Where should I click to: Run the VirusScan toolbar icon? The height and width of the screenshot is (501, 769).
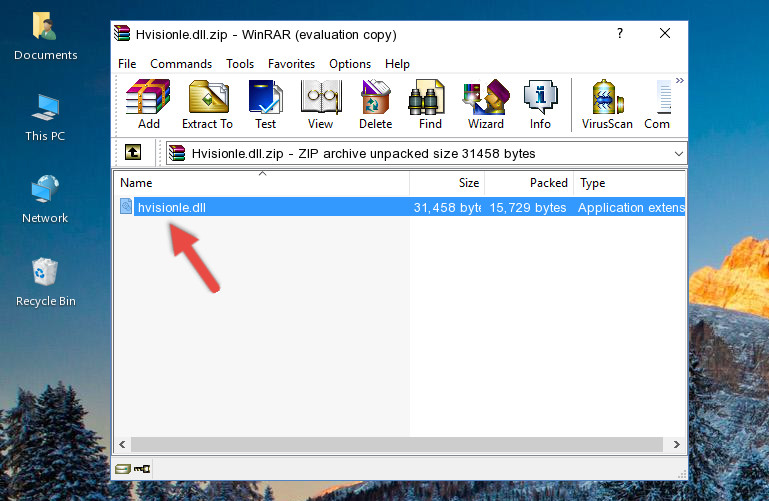click(607, 97)
